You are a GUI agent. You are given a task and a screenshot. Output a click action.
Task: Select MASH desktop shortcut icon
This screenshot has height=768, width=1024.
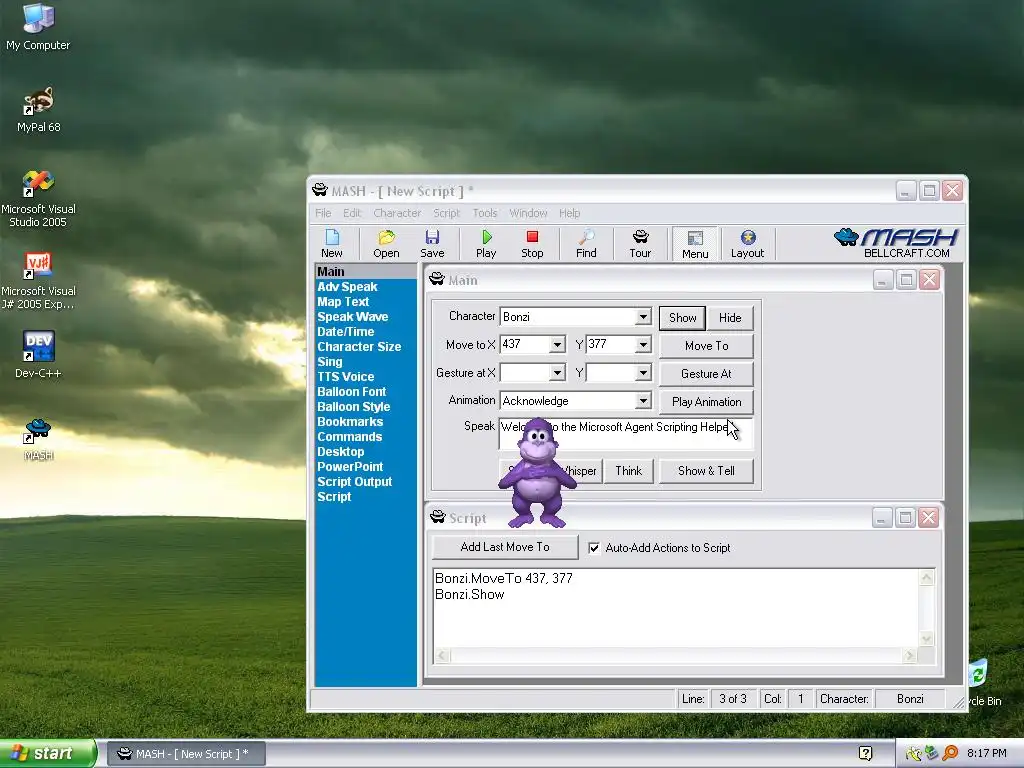(38, 439)
